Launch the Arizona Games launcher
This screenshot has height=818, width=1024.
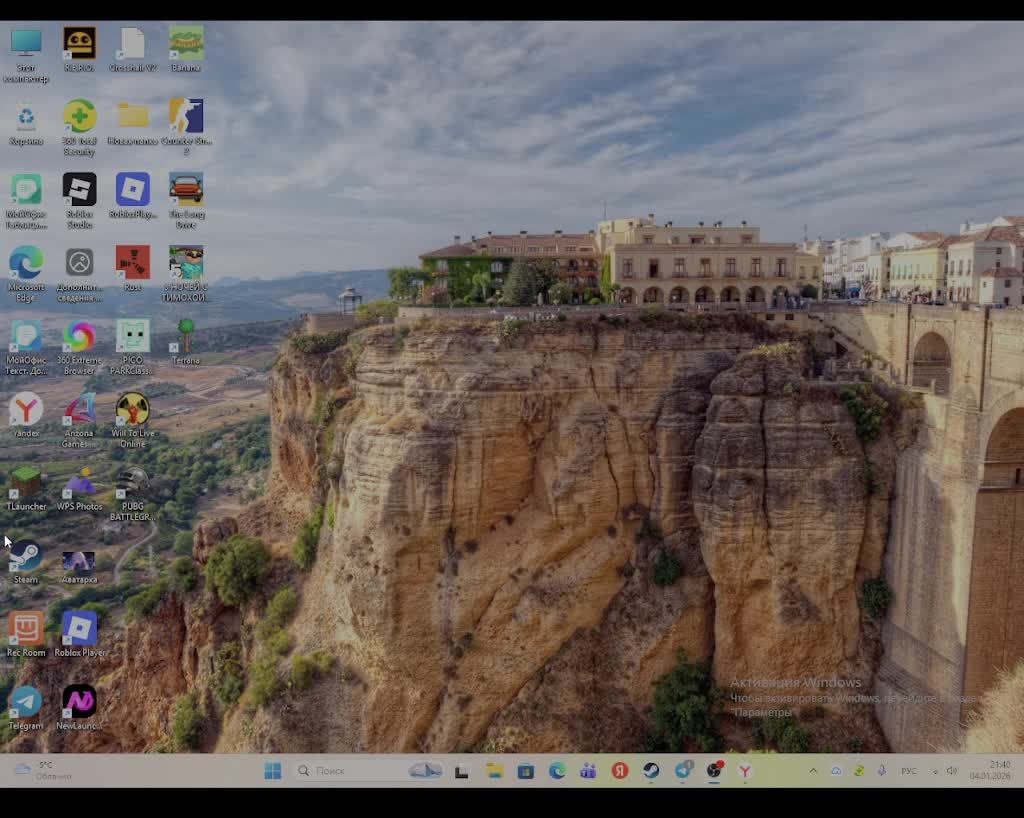(x=79, y=420)
